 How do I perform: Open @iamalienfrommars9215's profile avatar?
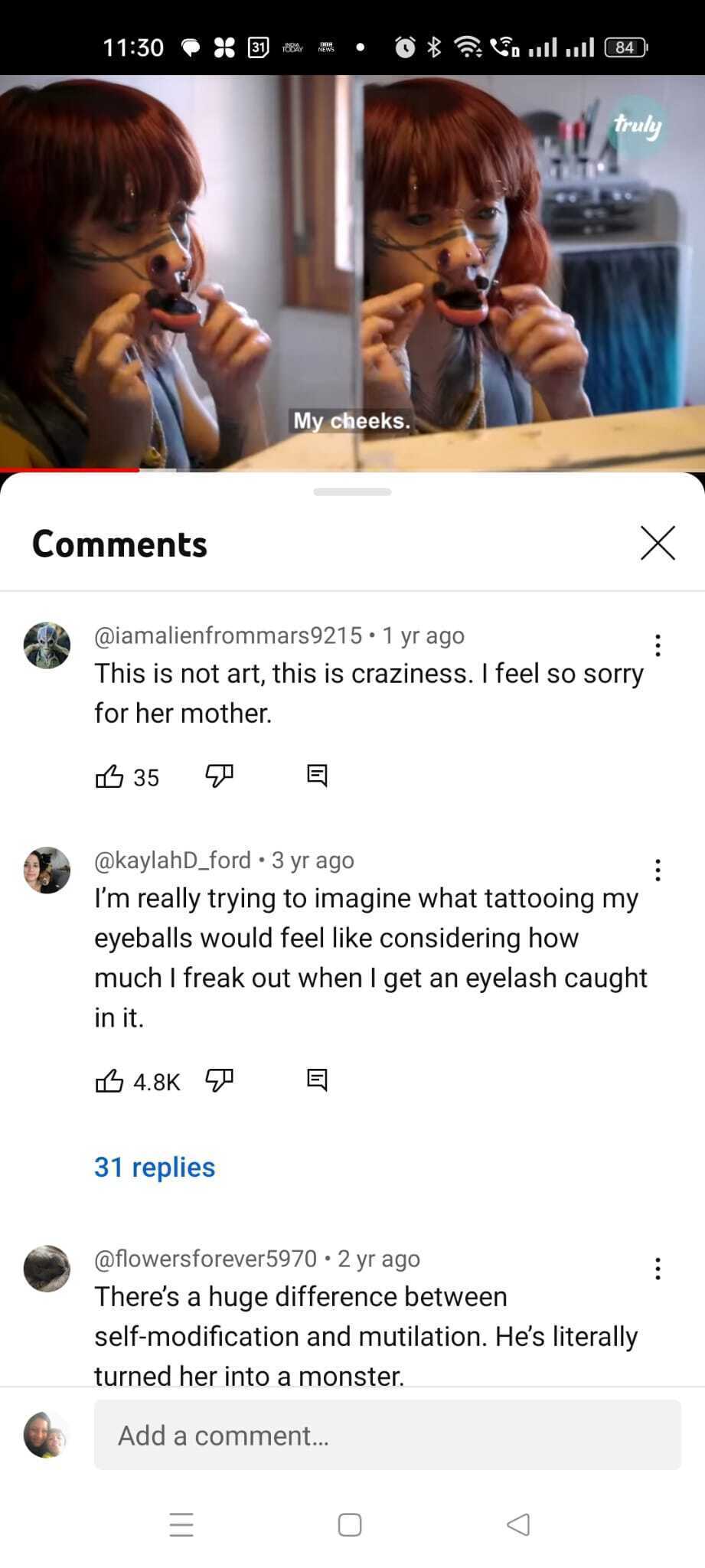[x=47, y=645]
